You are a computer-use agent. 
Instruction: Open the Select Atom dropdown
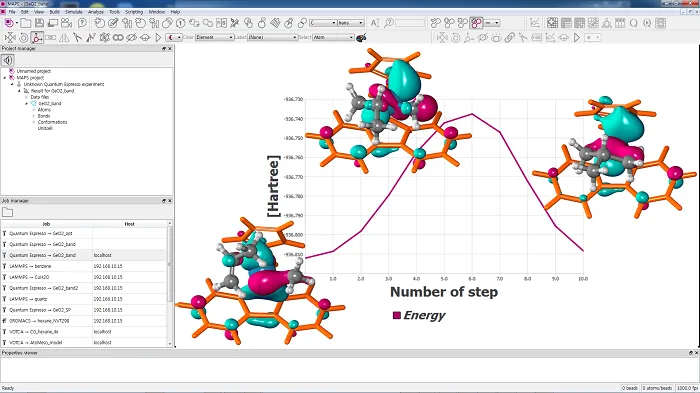click(333, 38)
